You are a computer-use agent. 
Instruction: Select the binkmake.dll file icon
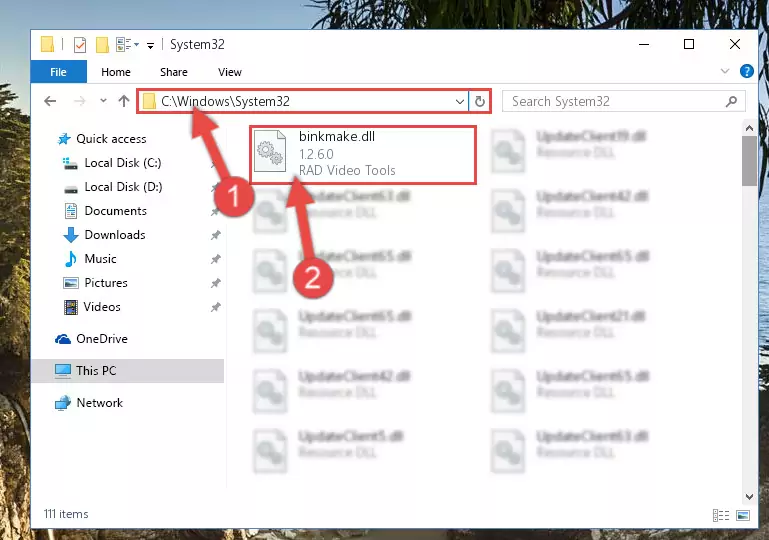click(x=270, y=151)
